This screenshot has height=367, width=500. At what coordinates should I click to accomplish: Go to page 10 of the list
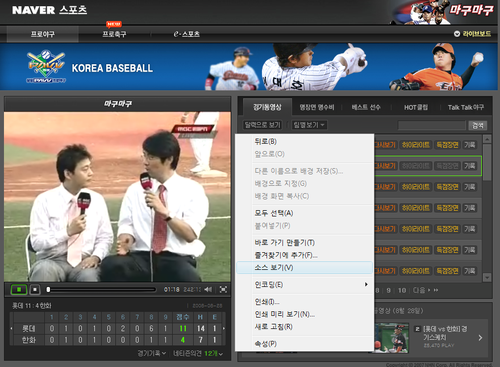click(402, 290)
